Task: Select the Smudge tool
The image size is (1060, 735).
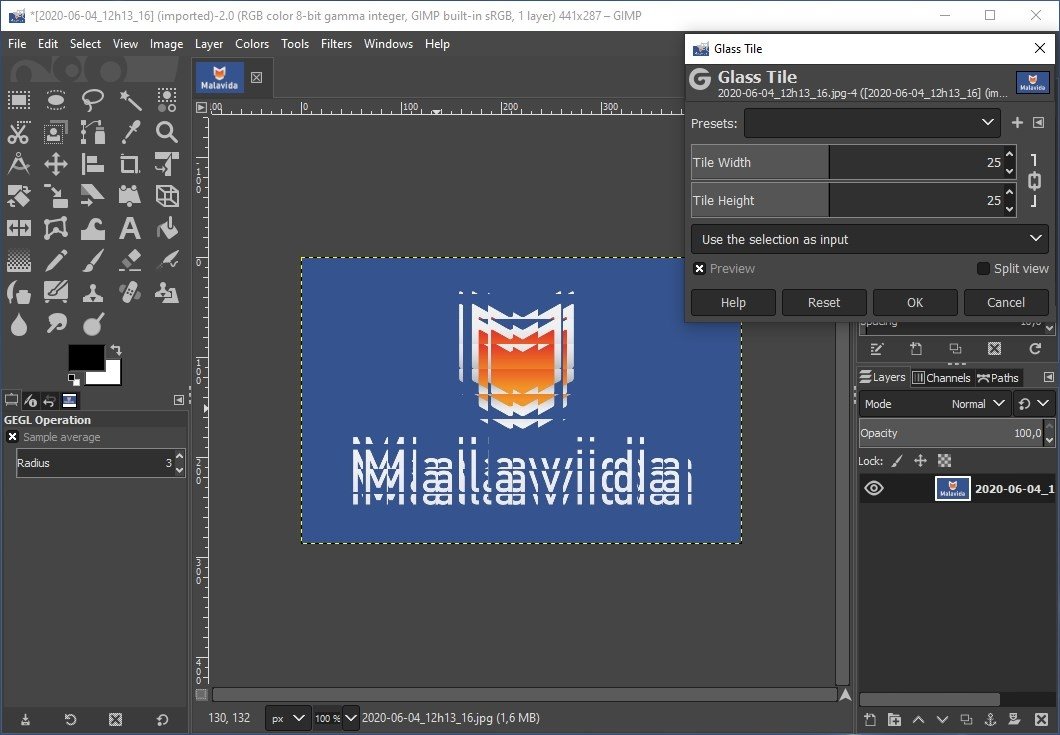Action: click(56, 324)
